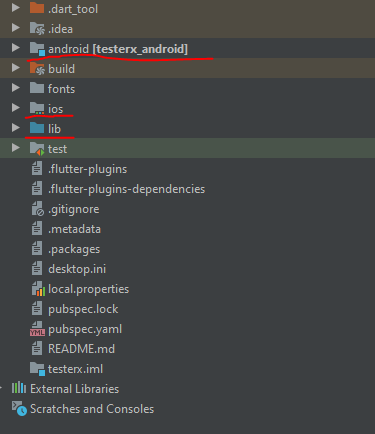Click the ios folder icon
The image size is (375, 434).
(x=37, y=109)
